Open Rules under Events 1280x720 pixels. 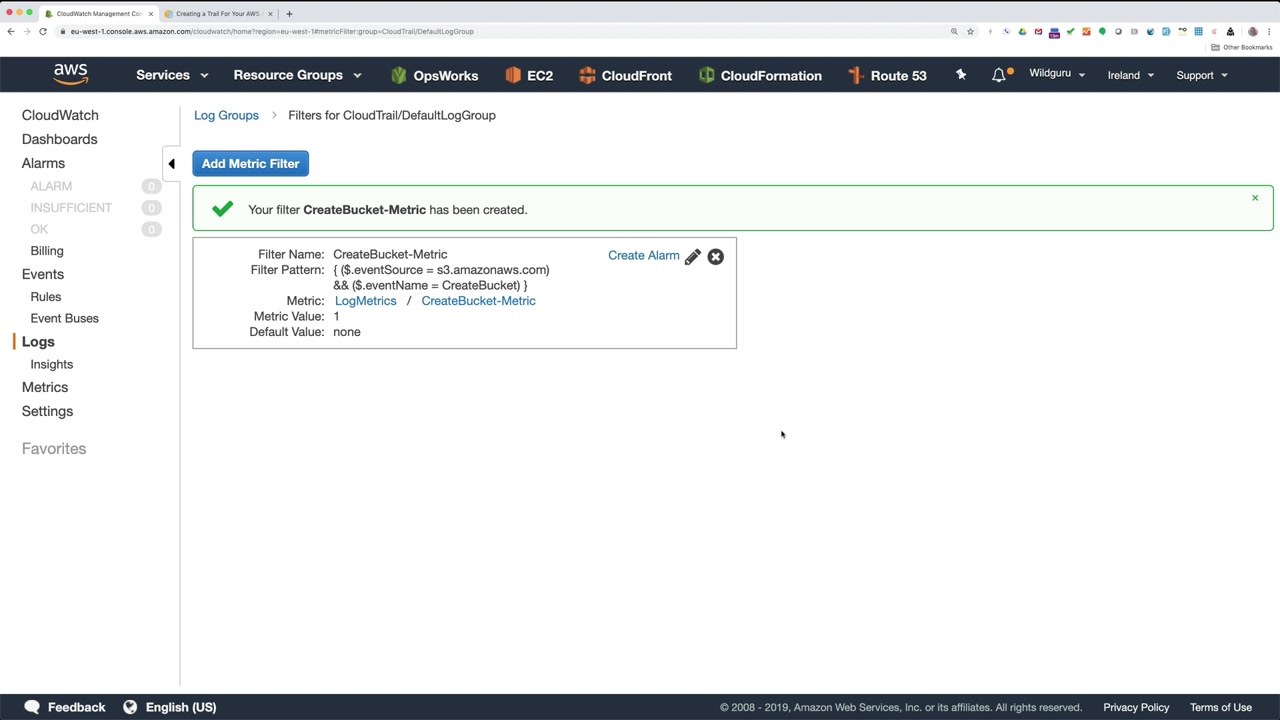[x=46, y=297]
